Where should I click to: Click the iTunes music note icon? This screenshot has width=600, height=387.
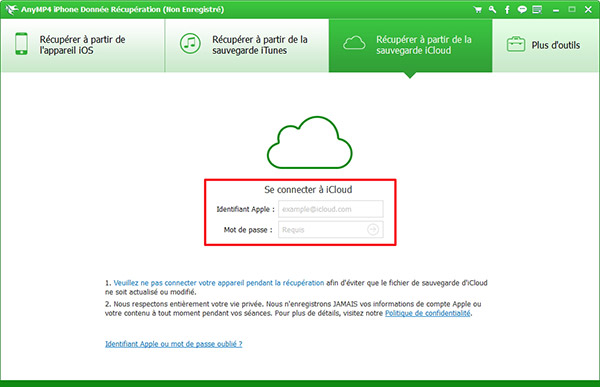(190, 44)
